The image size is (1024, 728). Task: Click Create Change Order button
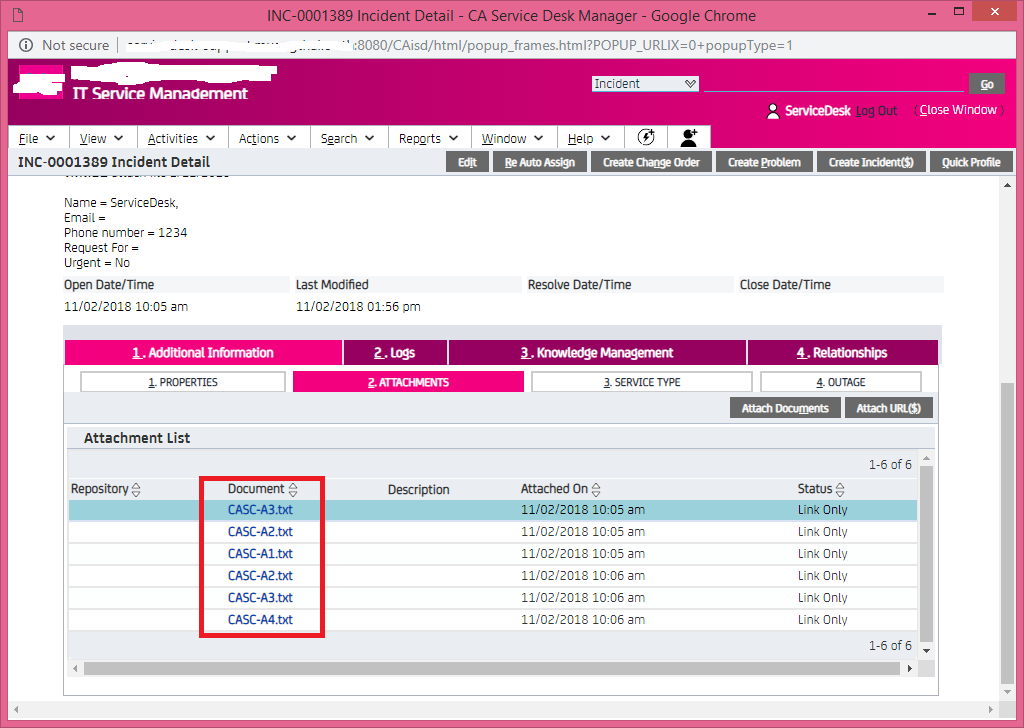[651, 162]
